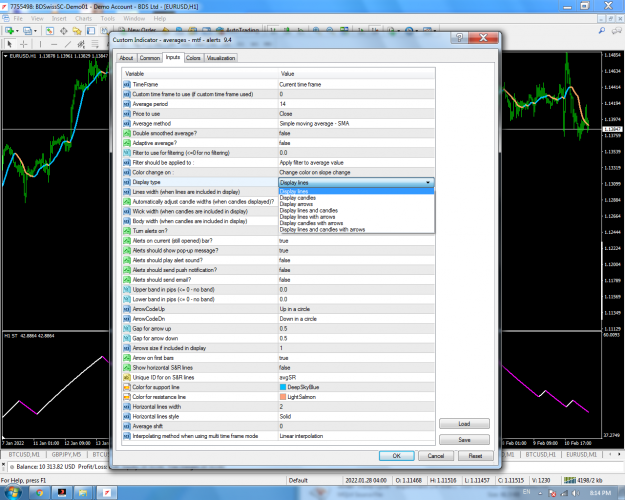Switch to the Common tab
Image resolution: width=625 pixels, height=500 pixels.
pos(149,58)
